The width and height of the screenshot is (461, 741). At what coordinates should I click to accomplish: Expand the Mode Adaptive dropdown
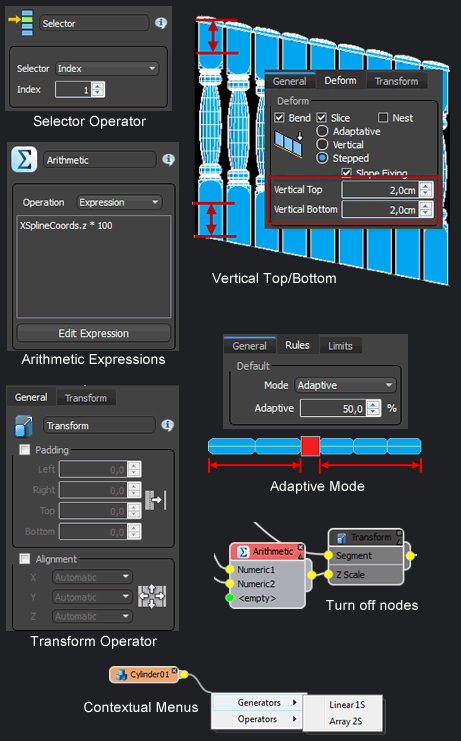pos(345,385)
